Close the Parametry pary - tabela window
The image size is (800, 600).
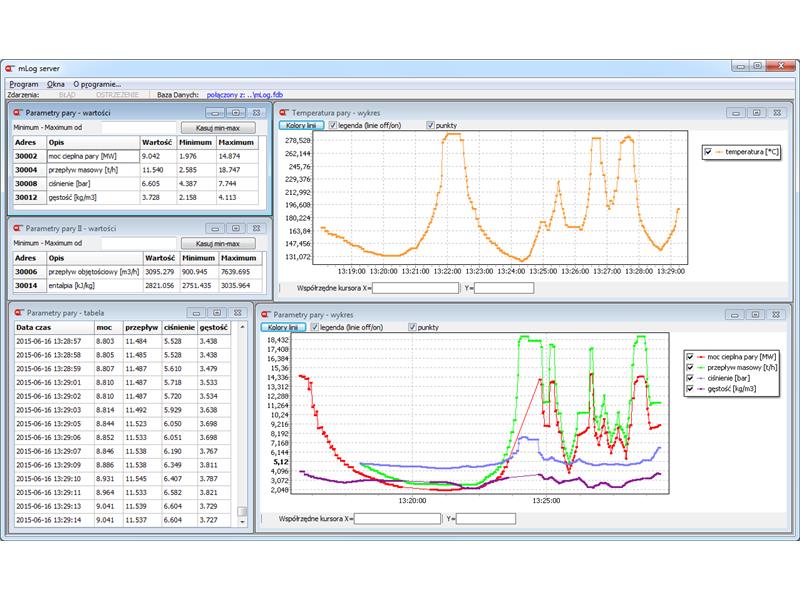tap(238, 313)
